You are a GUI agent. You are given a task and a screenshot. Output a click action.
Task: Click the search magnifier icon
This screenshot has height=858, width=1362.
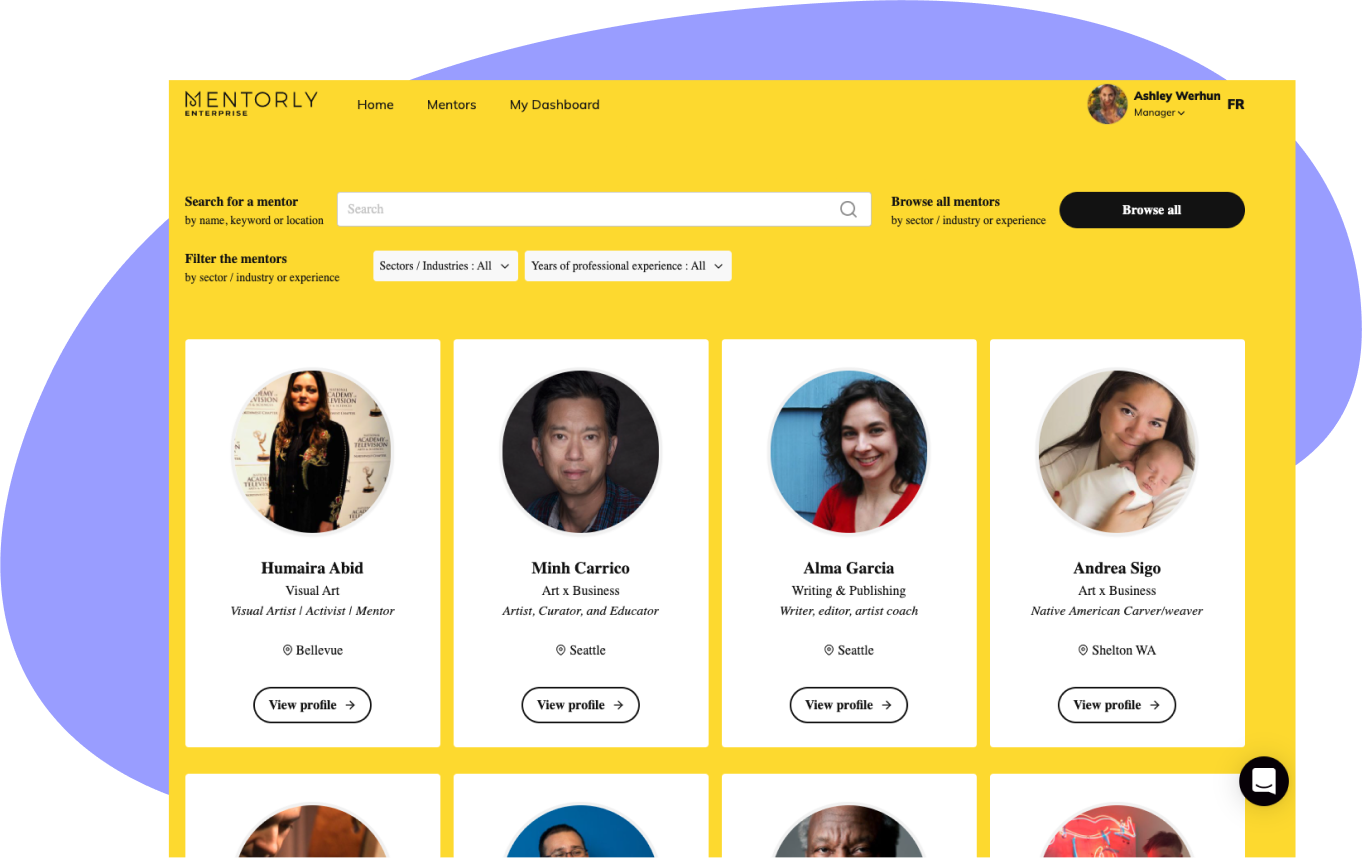point(848,209)
